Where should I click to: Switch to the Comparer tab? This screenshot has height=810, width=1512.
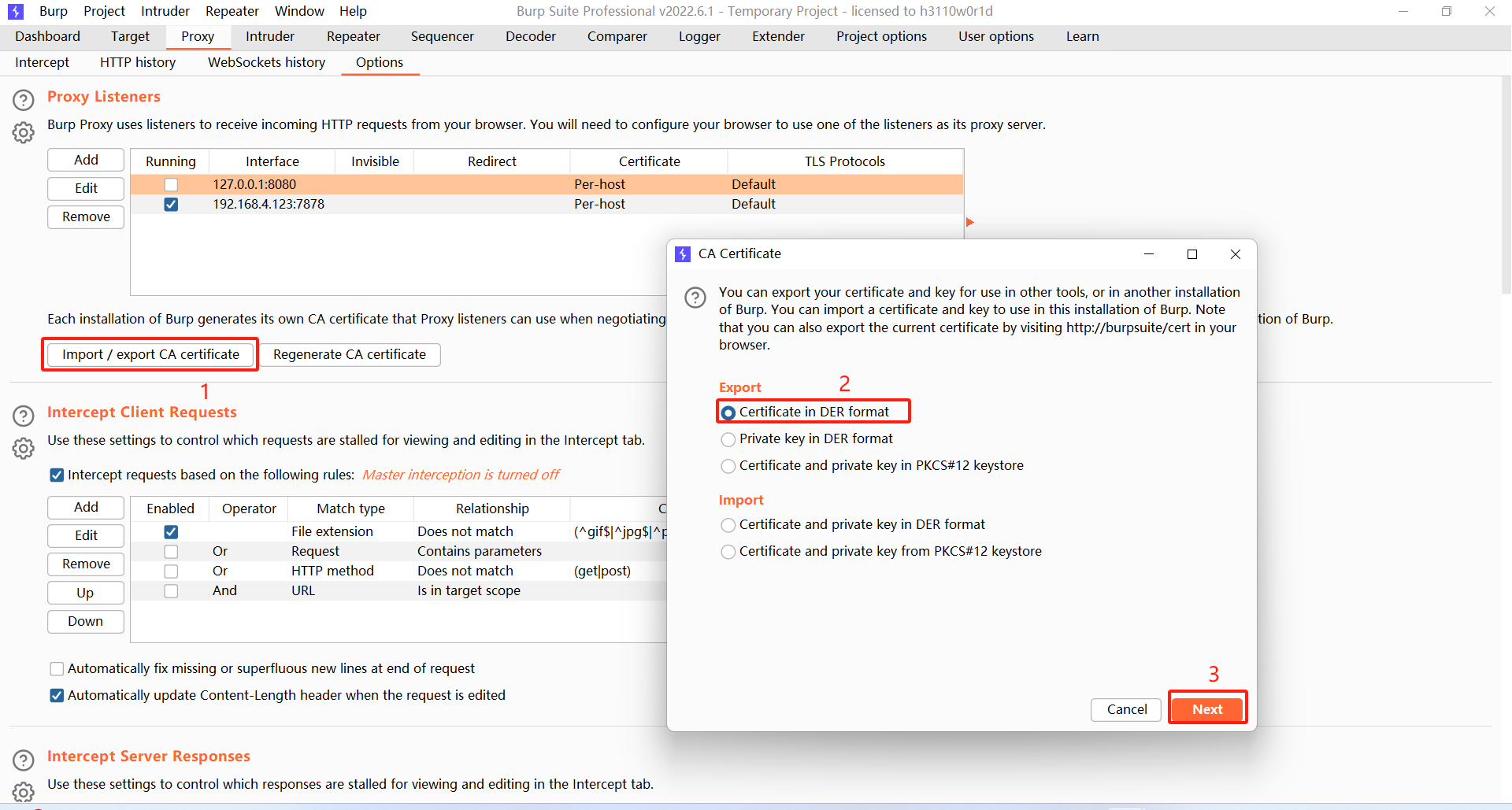pos(617,36)
